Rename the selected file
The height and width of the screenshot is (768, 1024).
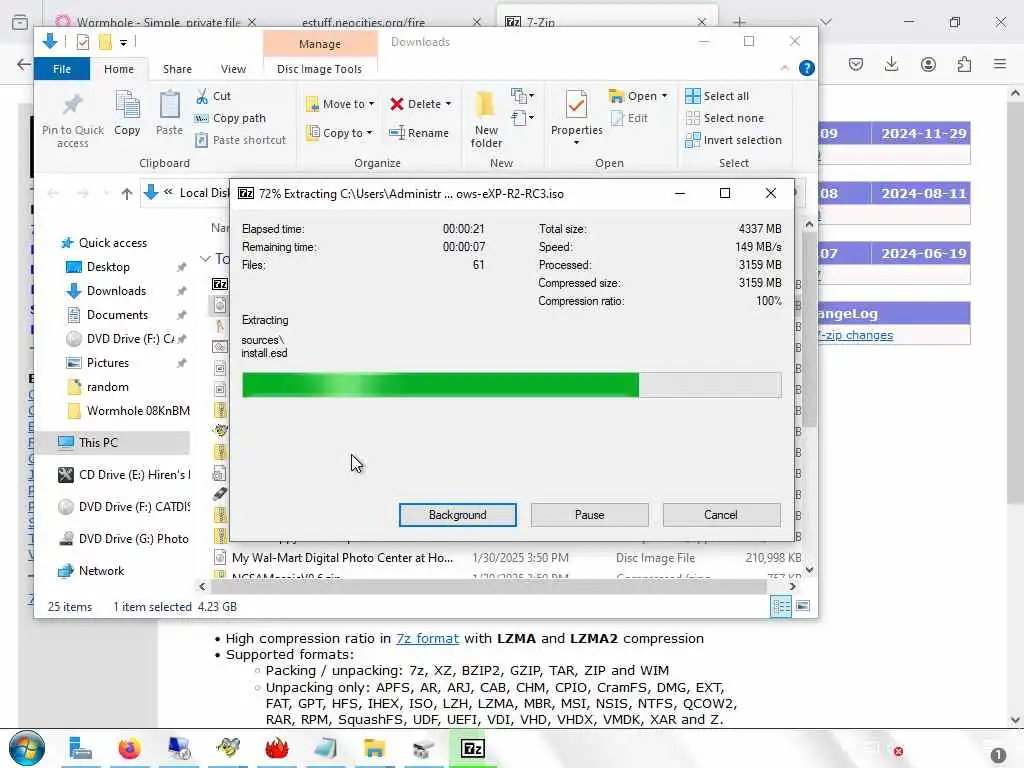coord(419,133)
